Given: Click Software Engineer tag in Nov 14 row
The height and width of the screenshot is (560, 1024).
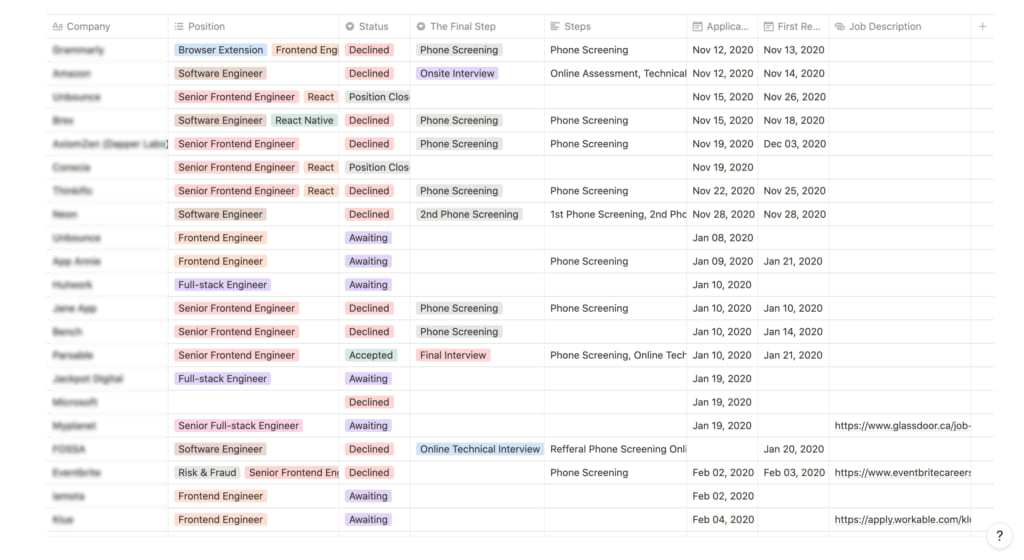Looking at the screenshot, I should (x=220, y=74).
